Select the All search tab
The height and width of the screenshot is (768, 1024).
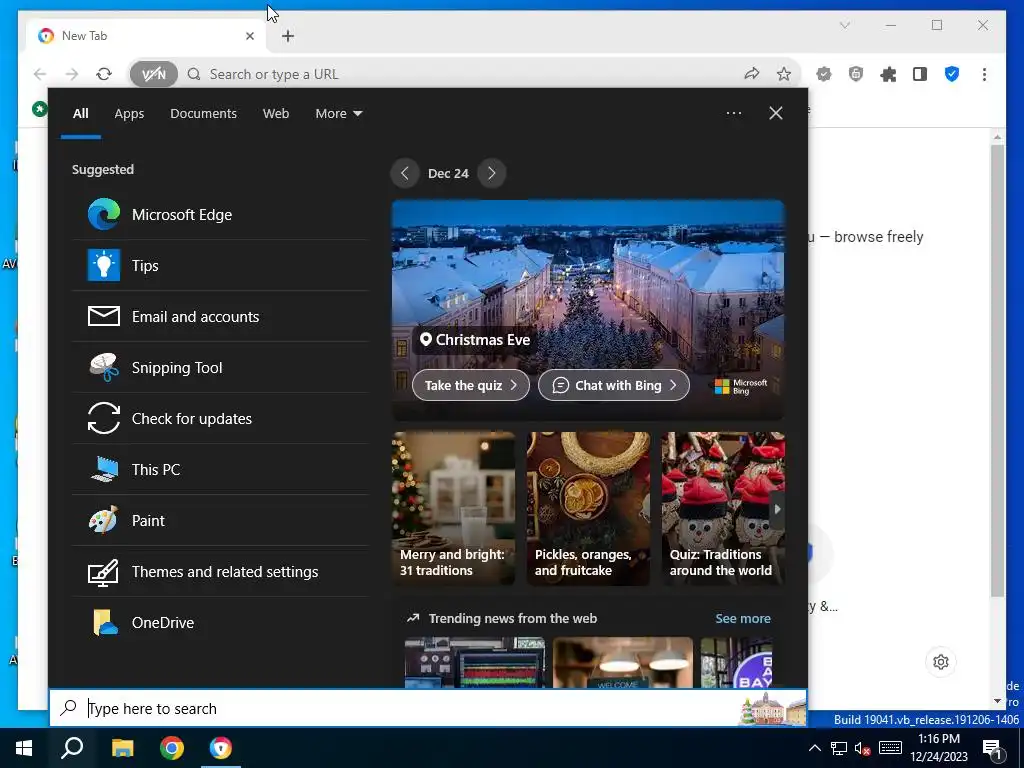click(x=80, y=114)
